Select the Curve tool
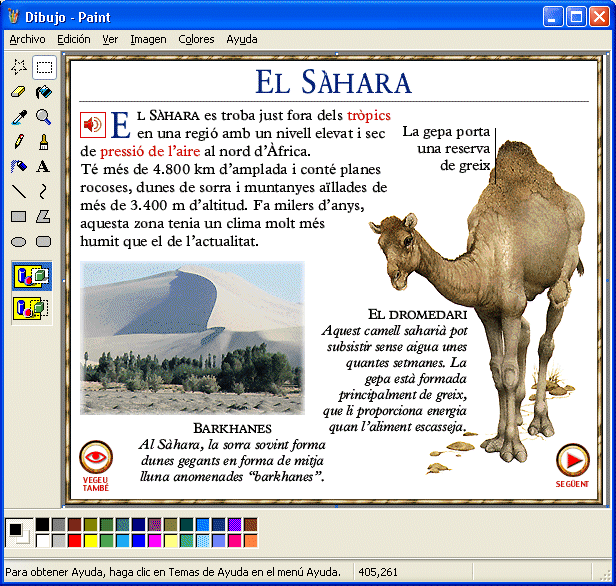Image resolution: width=616 pixels, height=586 pixels. pyautogui.click(x=44, y=192)
